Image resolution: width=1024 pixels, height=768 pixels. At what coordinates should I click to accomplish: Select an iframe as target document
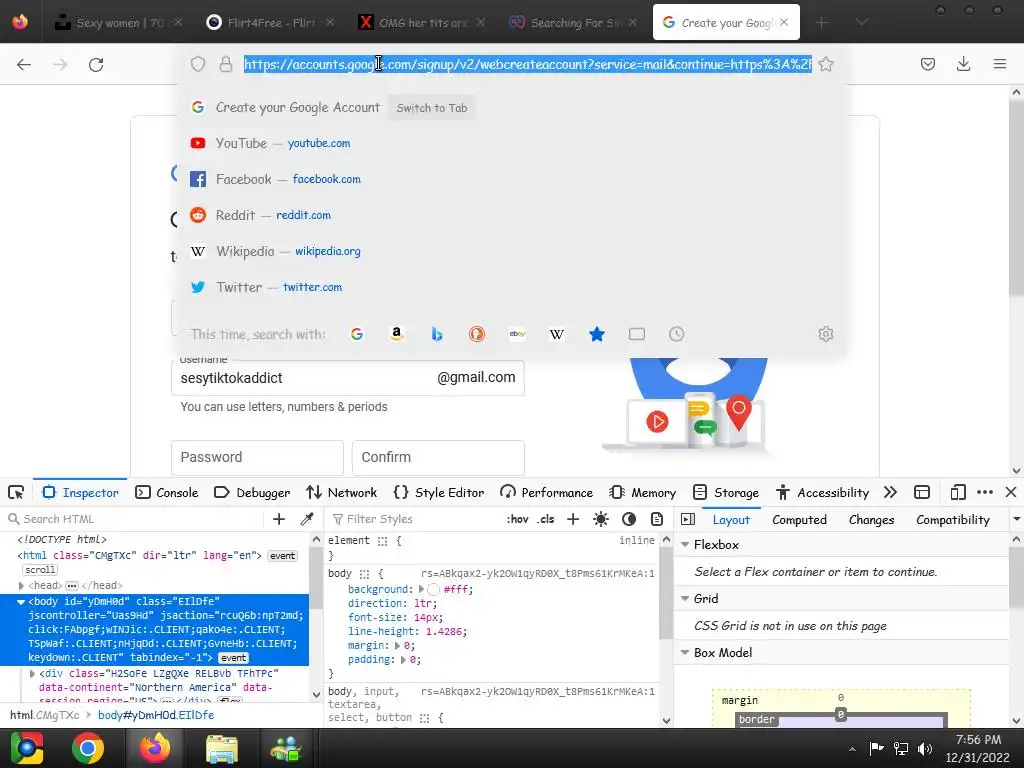click(x=922, y=492)
